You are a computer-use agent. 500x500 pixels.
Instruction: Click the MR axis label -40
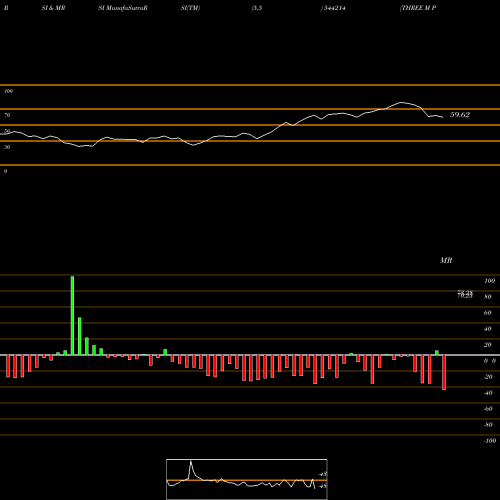(x=488, y=393)
